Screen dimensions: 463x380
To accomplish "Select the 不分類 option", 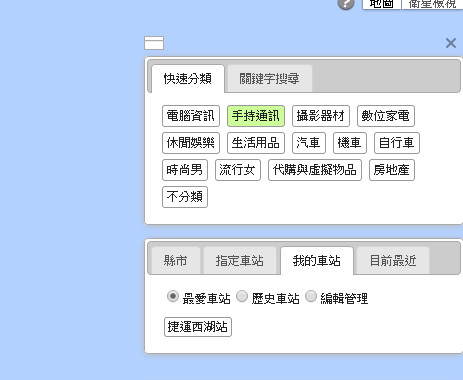I will click(185, 197).
